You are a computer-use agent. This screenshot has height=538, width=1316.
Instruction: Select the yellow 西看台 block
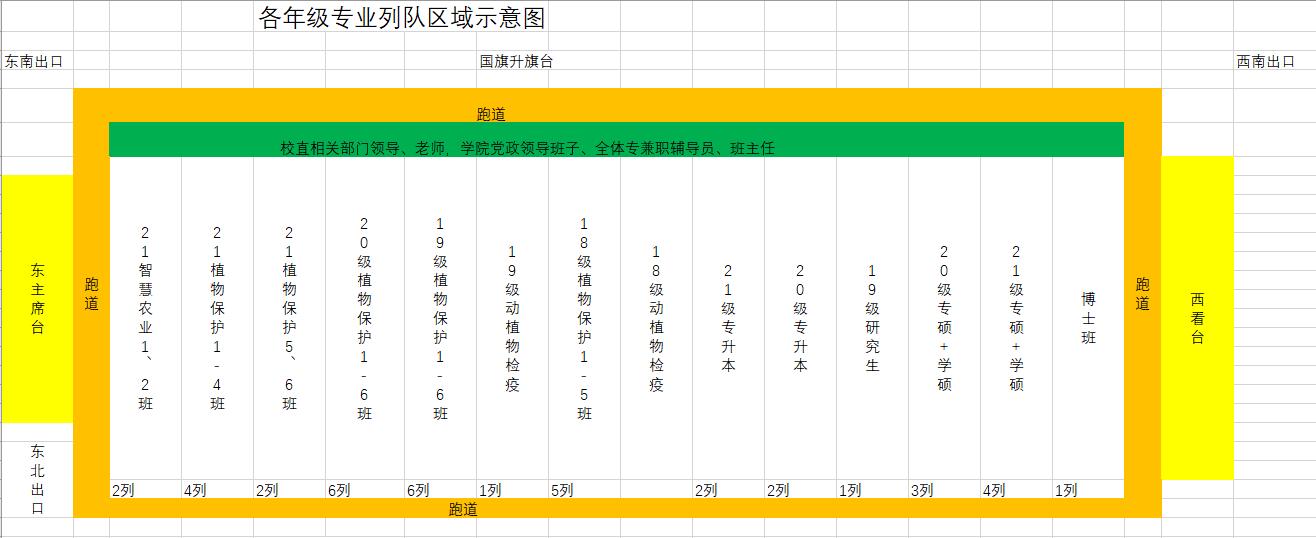(1197, 318)
